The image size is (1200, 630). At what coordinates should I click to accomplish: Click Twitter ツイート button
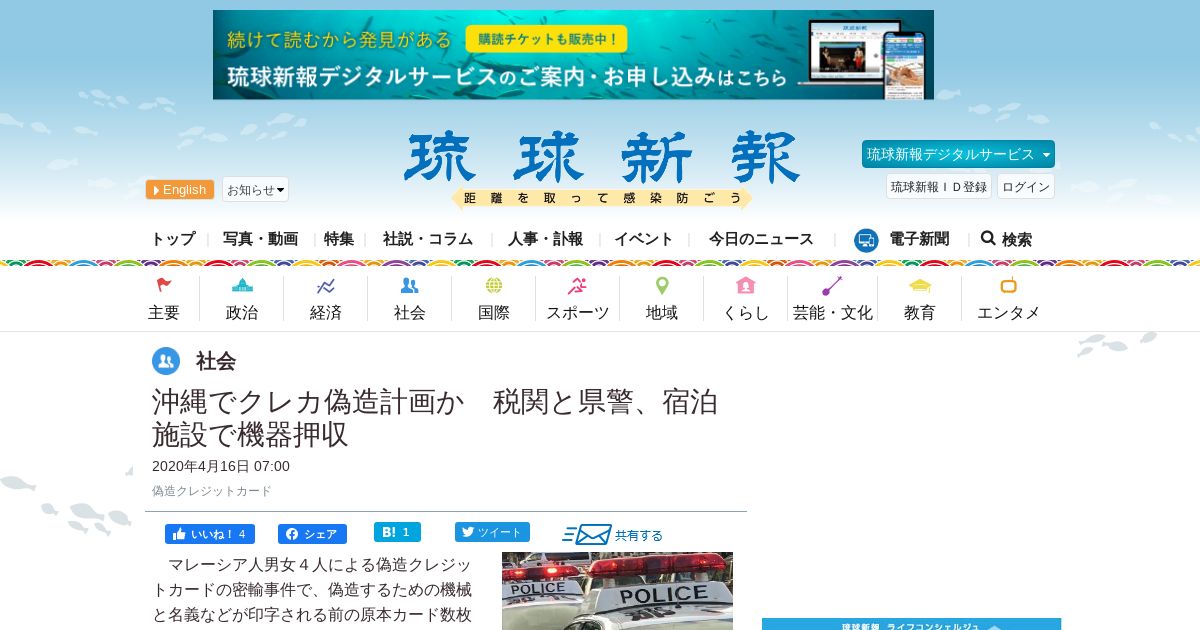click(492, 532)
